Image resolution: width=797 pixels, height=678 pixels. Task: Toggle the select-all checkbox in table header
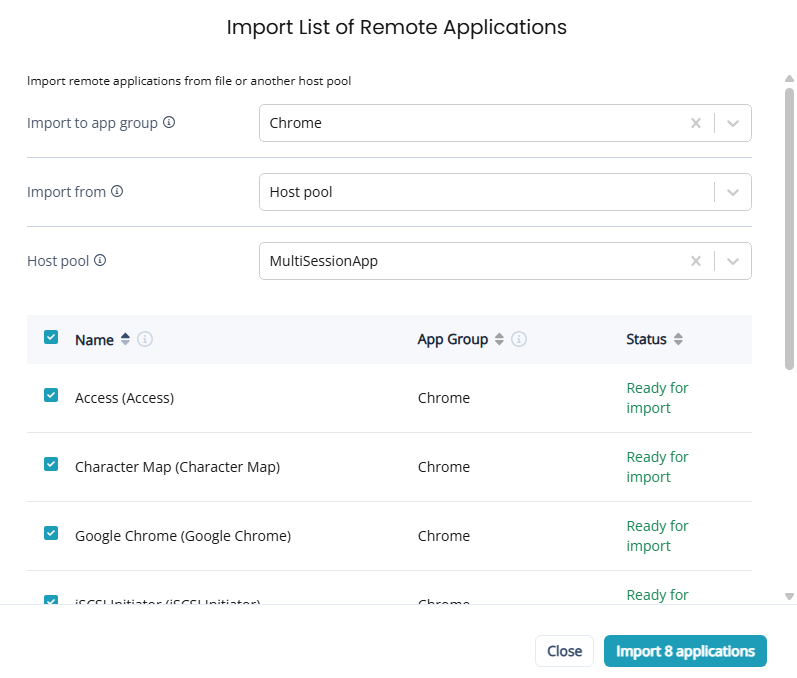pyautogui.click(x=51, y=338)
